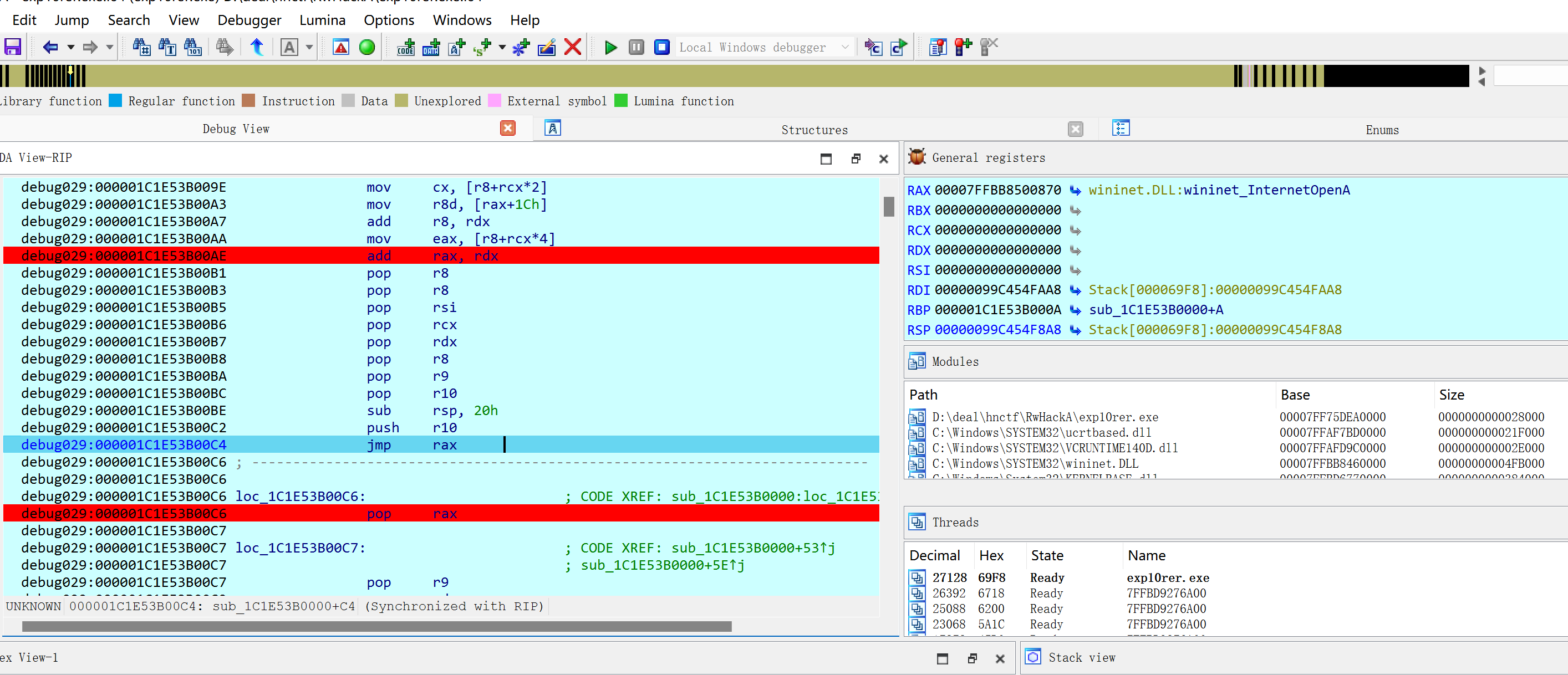
Task: Click the Modules panel icon
Action: point(917,361)
